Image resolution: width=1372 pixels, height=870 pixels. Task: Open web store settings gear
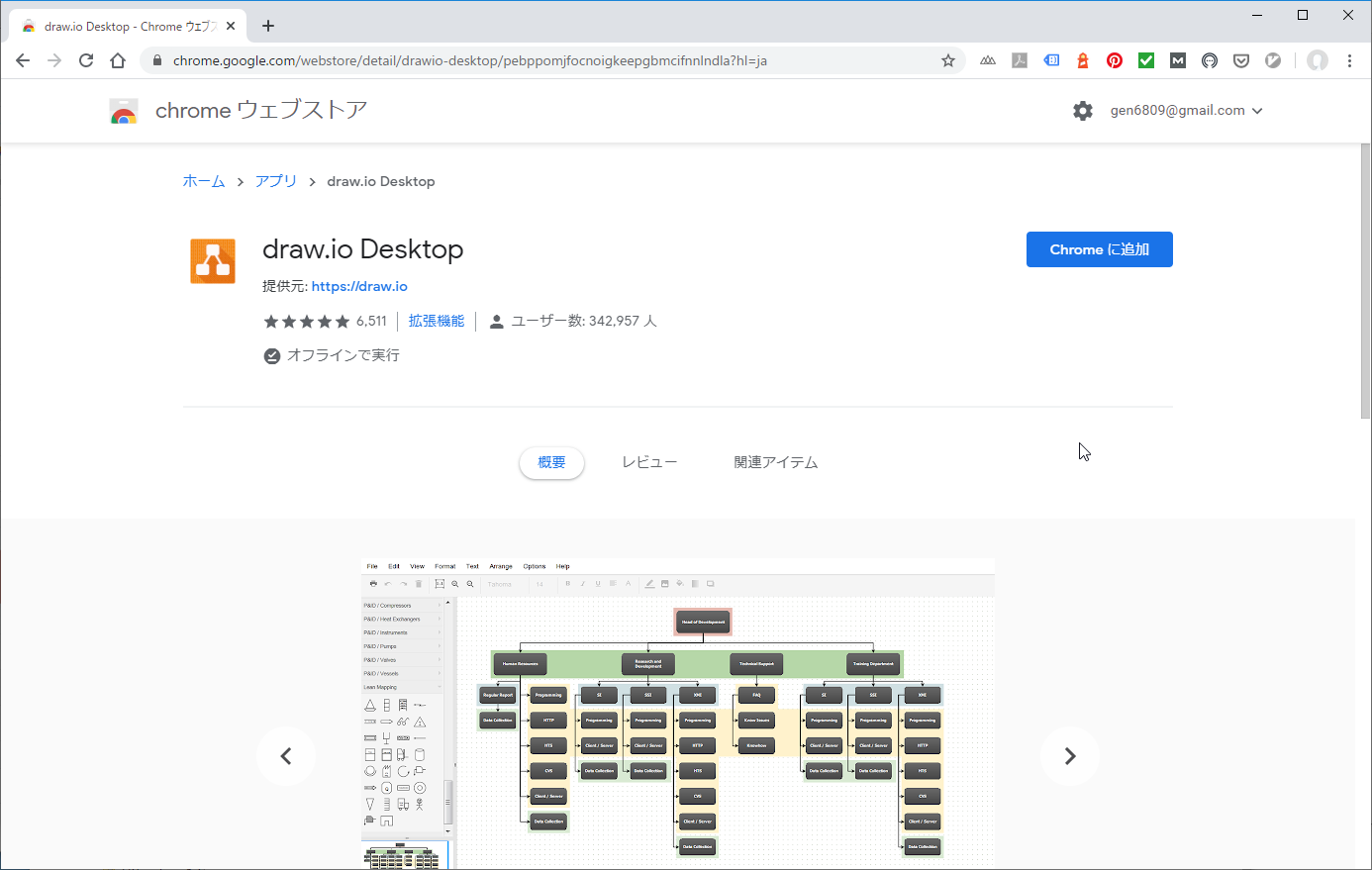[1083, 111]
